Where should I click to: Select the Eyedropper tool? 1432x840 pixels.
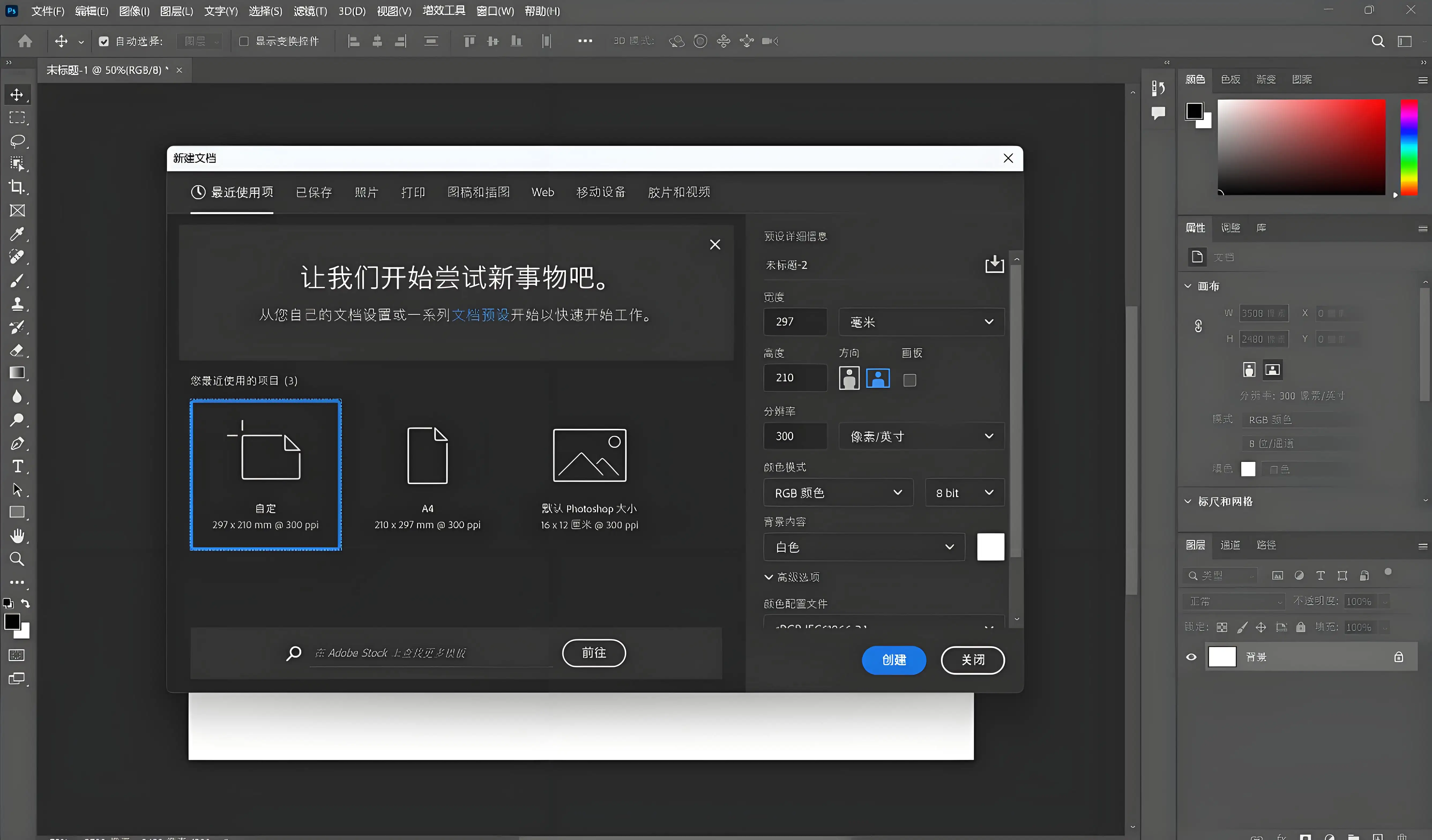[x=17, y=234]
